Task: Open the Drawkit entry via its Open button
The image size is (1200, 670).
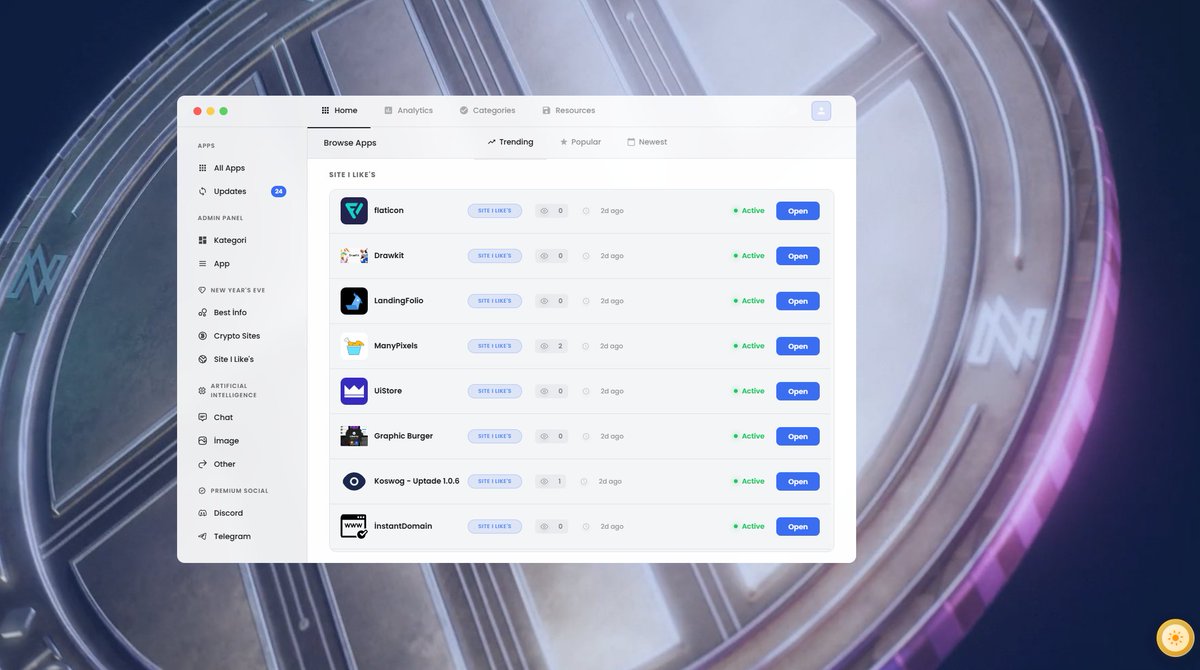Action: click(x=797, y=255)
